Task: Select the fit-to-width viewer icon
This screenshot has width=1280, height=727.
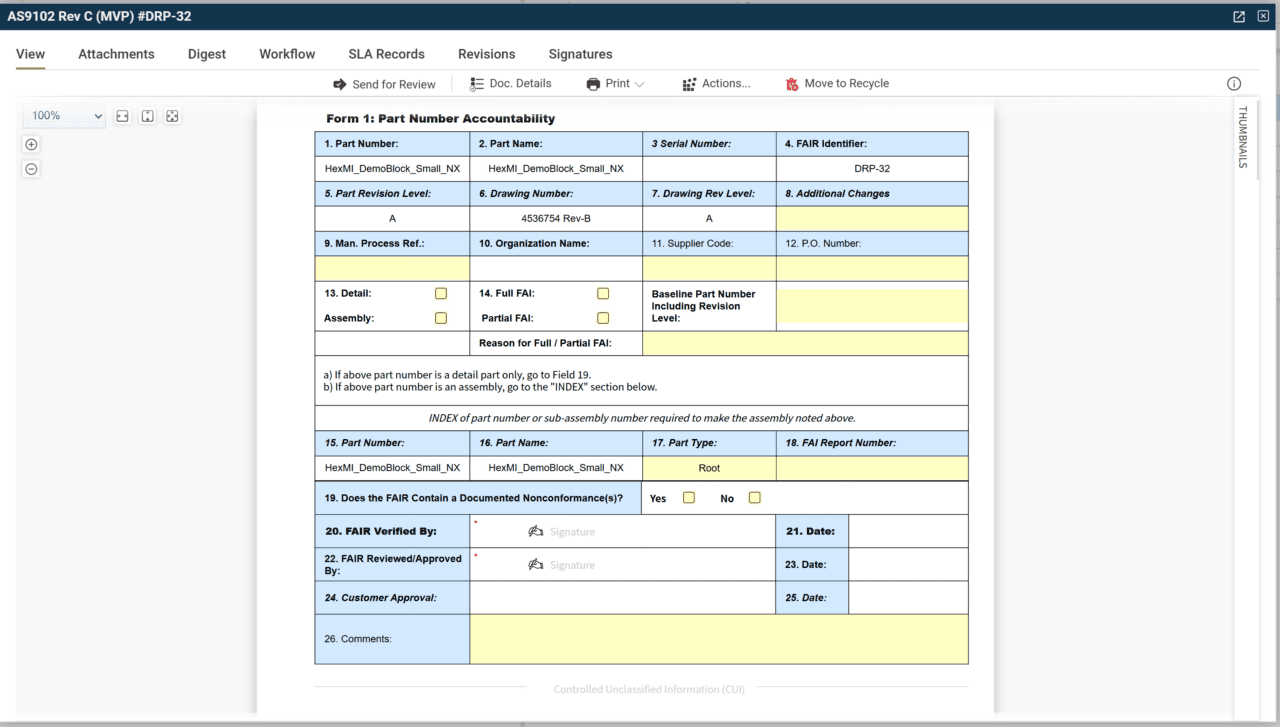Action: [122, 116]
